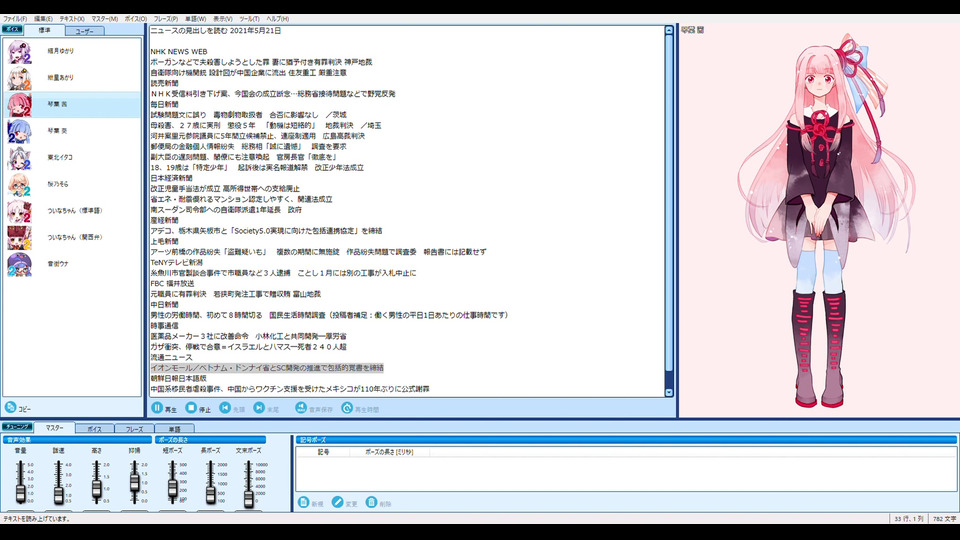Screen dimensions: 960x540
Task: Switch to the 標準 voice tab
Action: 45,31
